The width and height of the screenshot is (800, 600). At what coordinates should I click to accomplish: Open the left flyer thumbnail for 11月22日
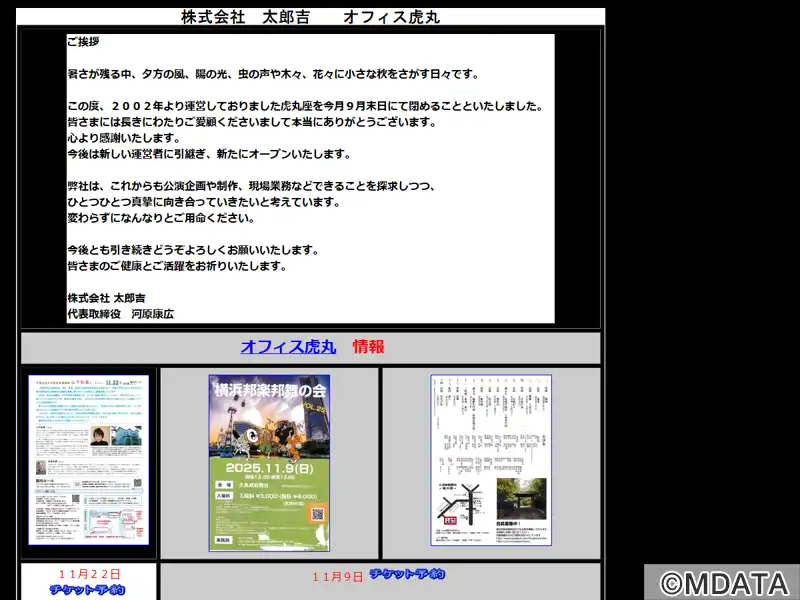(88, 460)
